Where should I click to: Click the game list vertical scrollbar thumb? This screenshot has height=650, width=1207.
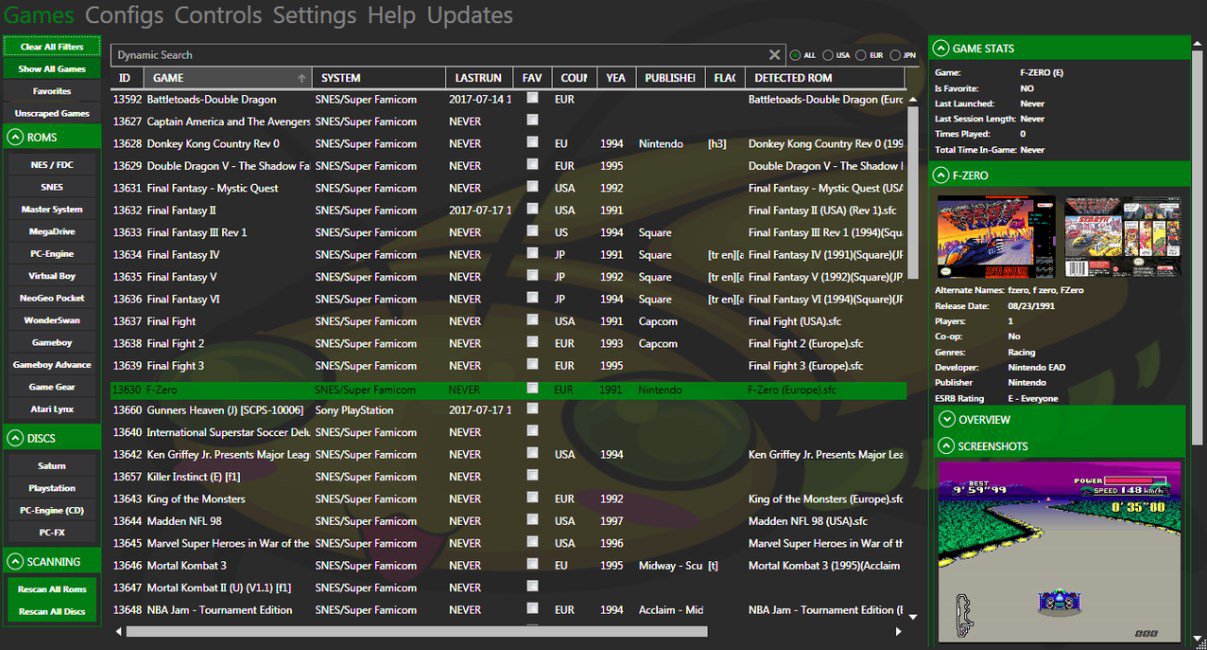point(912,194)
